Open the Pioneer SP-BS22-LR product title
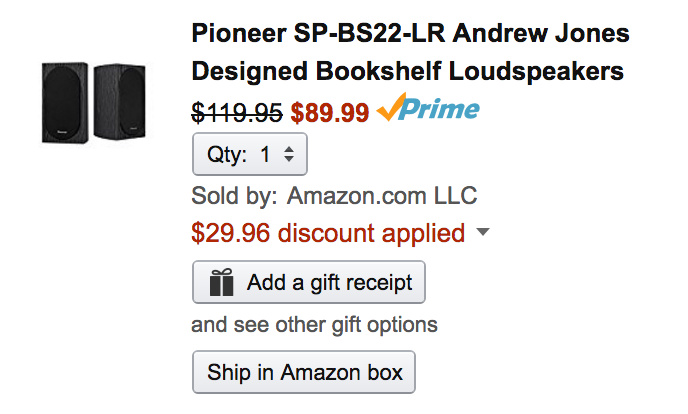Screen dimensions: 688x414 click(410, 34)
